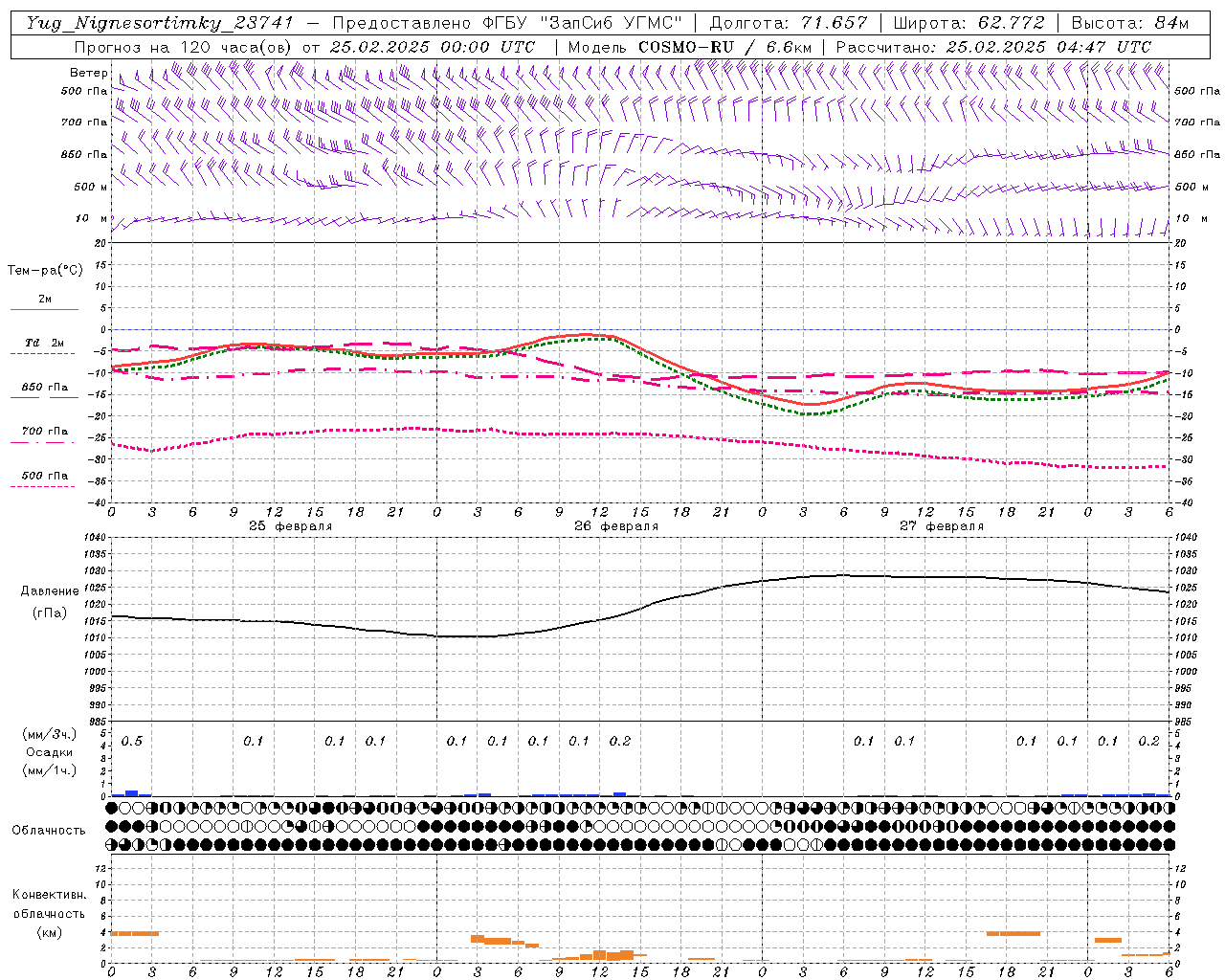Click the Тем-ра(°C) panel label
The image size is (1225, 980).
(x=45, y=271)
